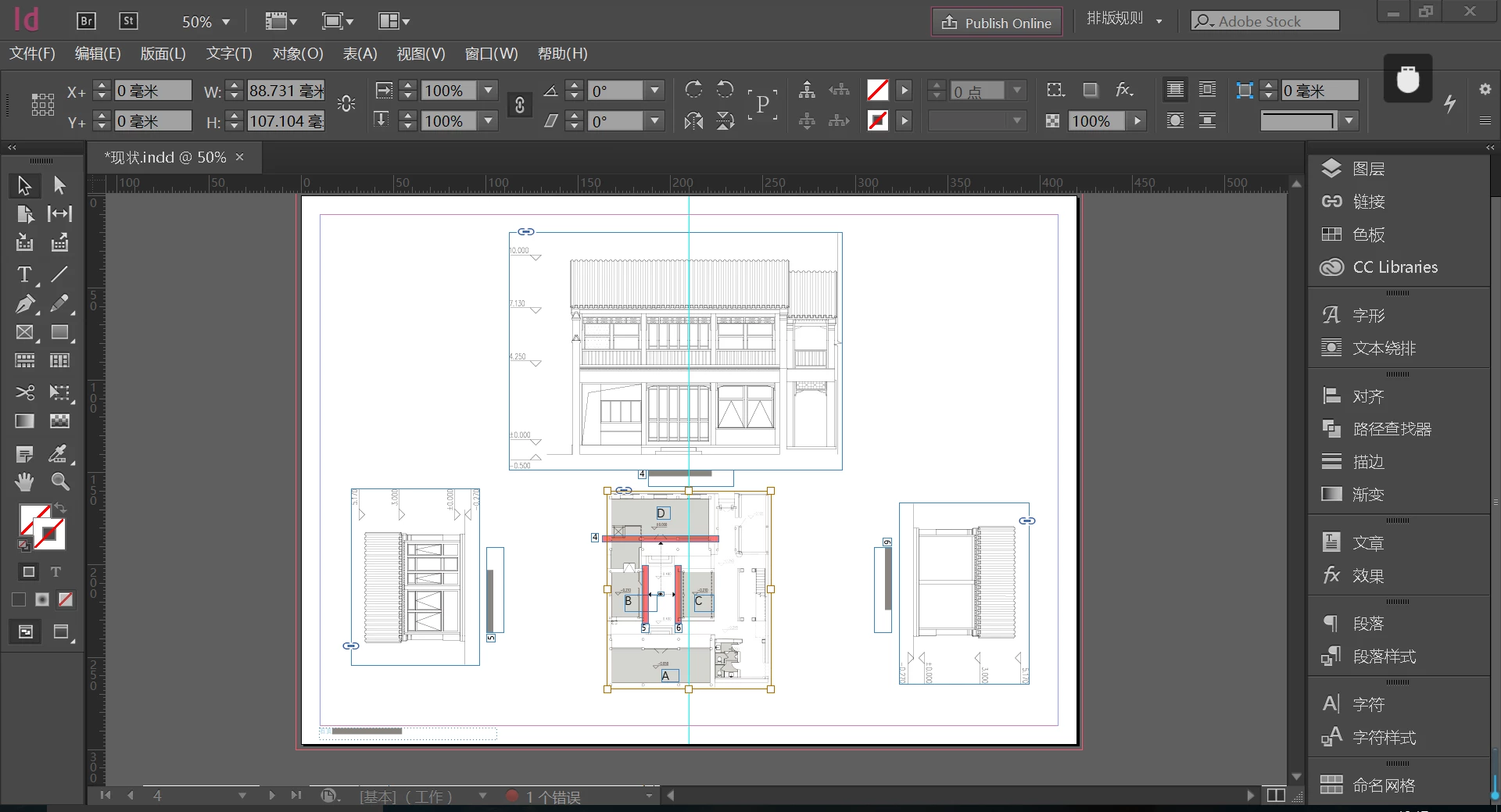Select the Gradient Feather tool
The image size is (1501, 812).
(x=59, y=421)
